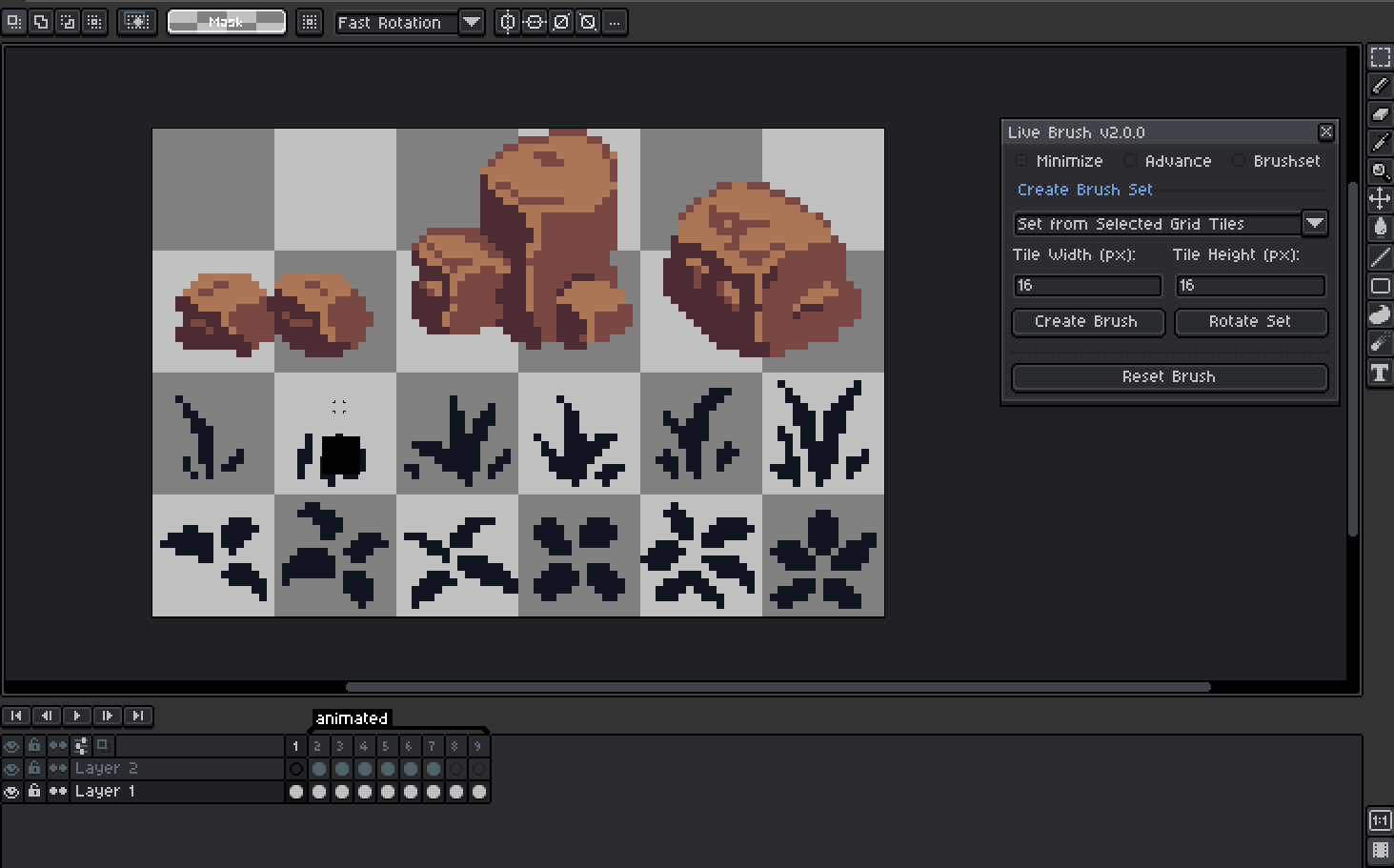The height and width of the screenshot is (868, 1394).
Task: Expand the Set from Selected Grid Tiles dropdown
Action: [x=1314, y=223]
